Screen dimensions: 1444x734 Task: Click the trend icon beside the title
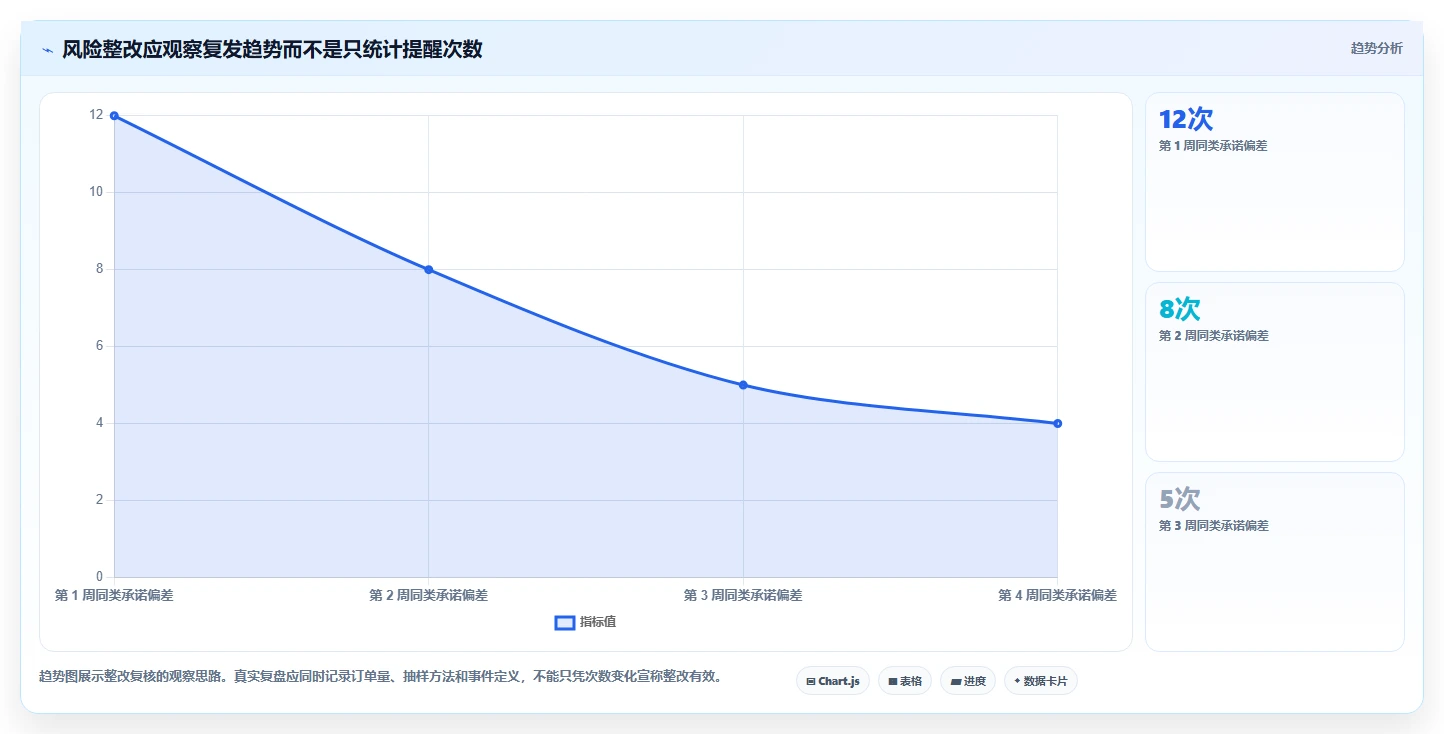[47, 49]
